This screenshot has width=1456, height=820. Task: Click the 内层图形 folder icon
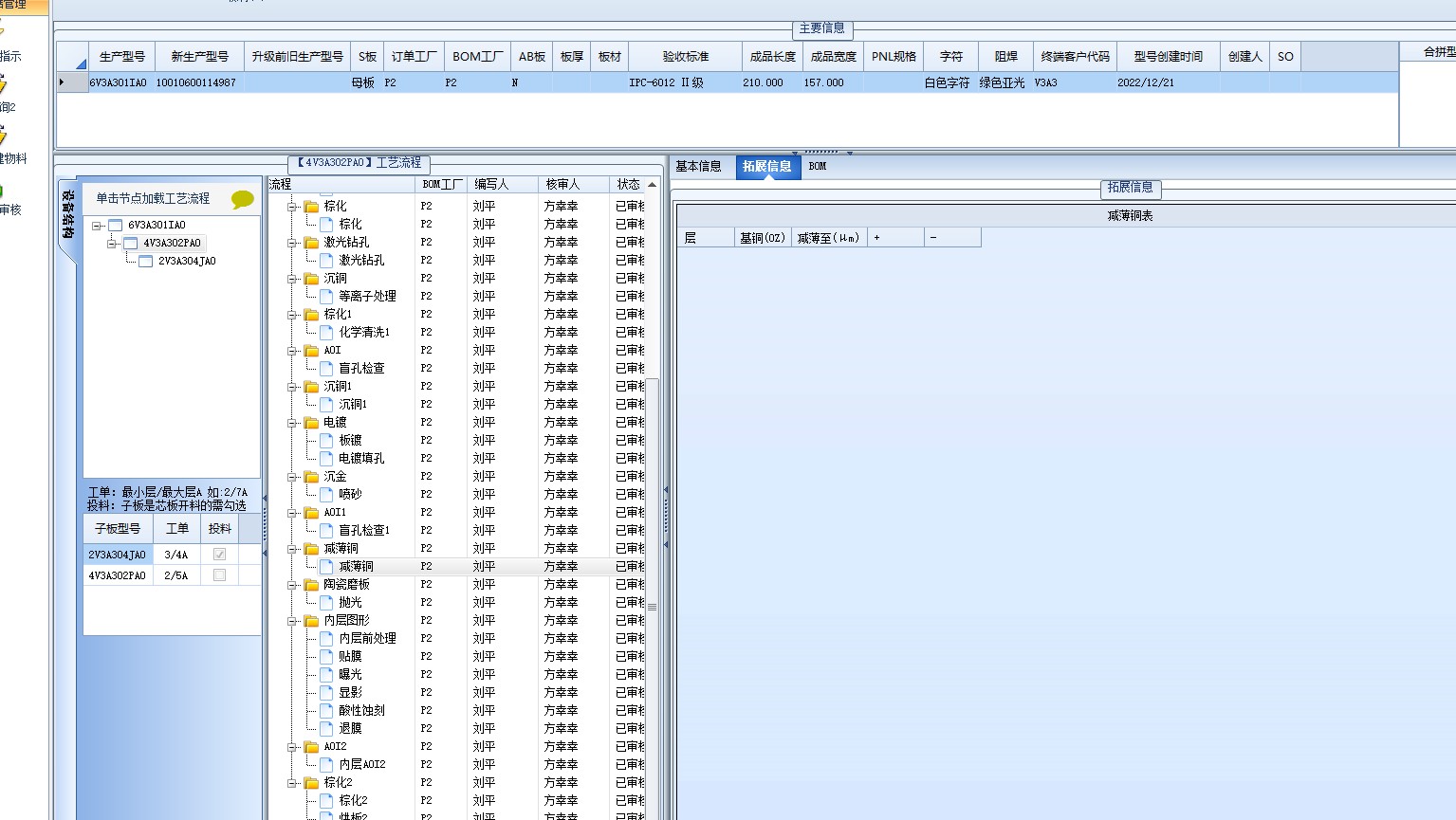coord(311,621)
